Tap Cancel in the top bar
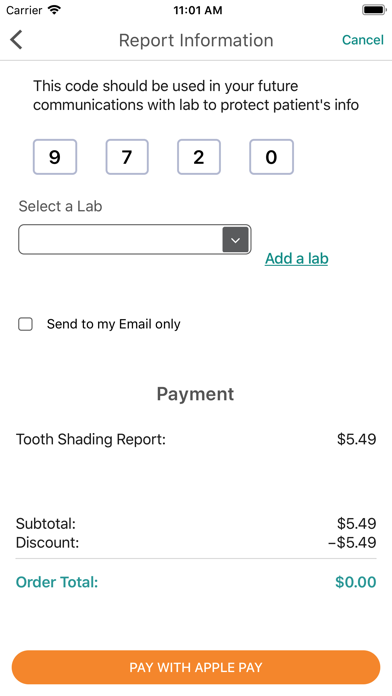 point(363,40)
